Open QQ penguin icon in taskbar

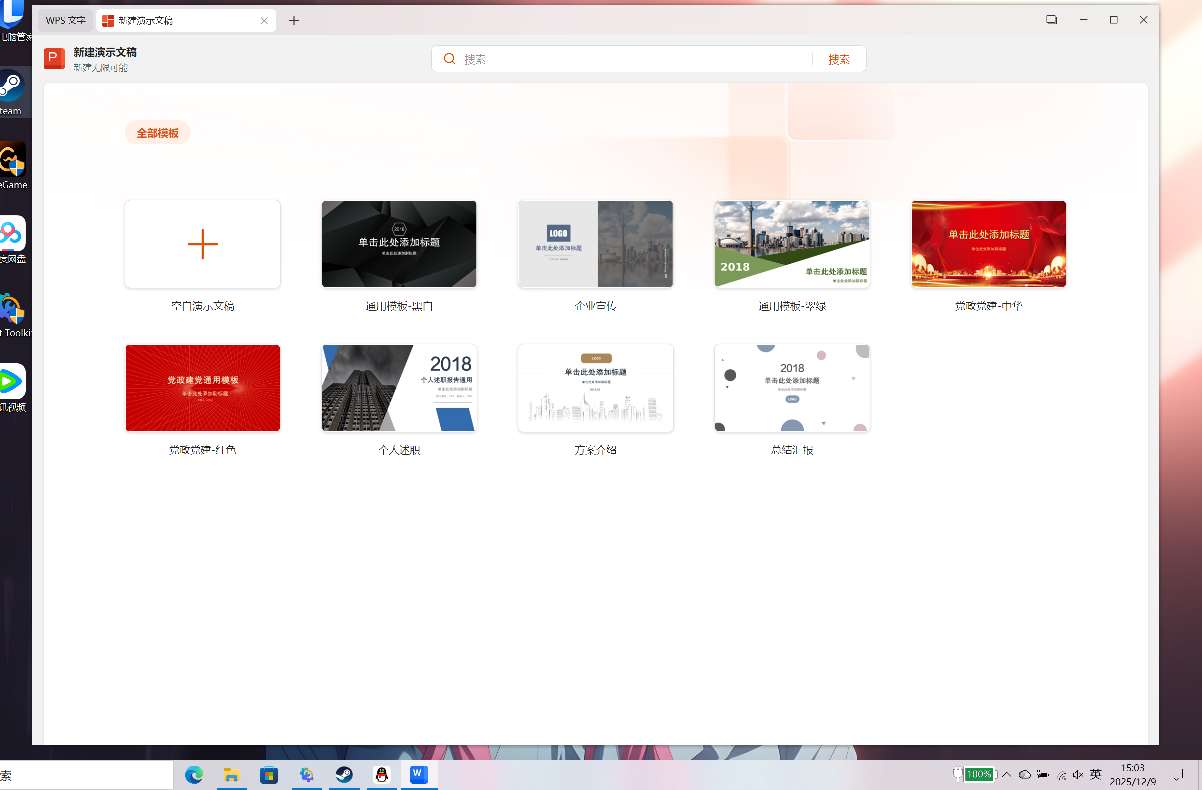click(381, 775)
